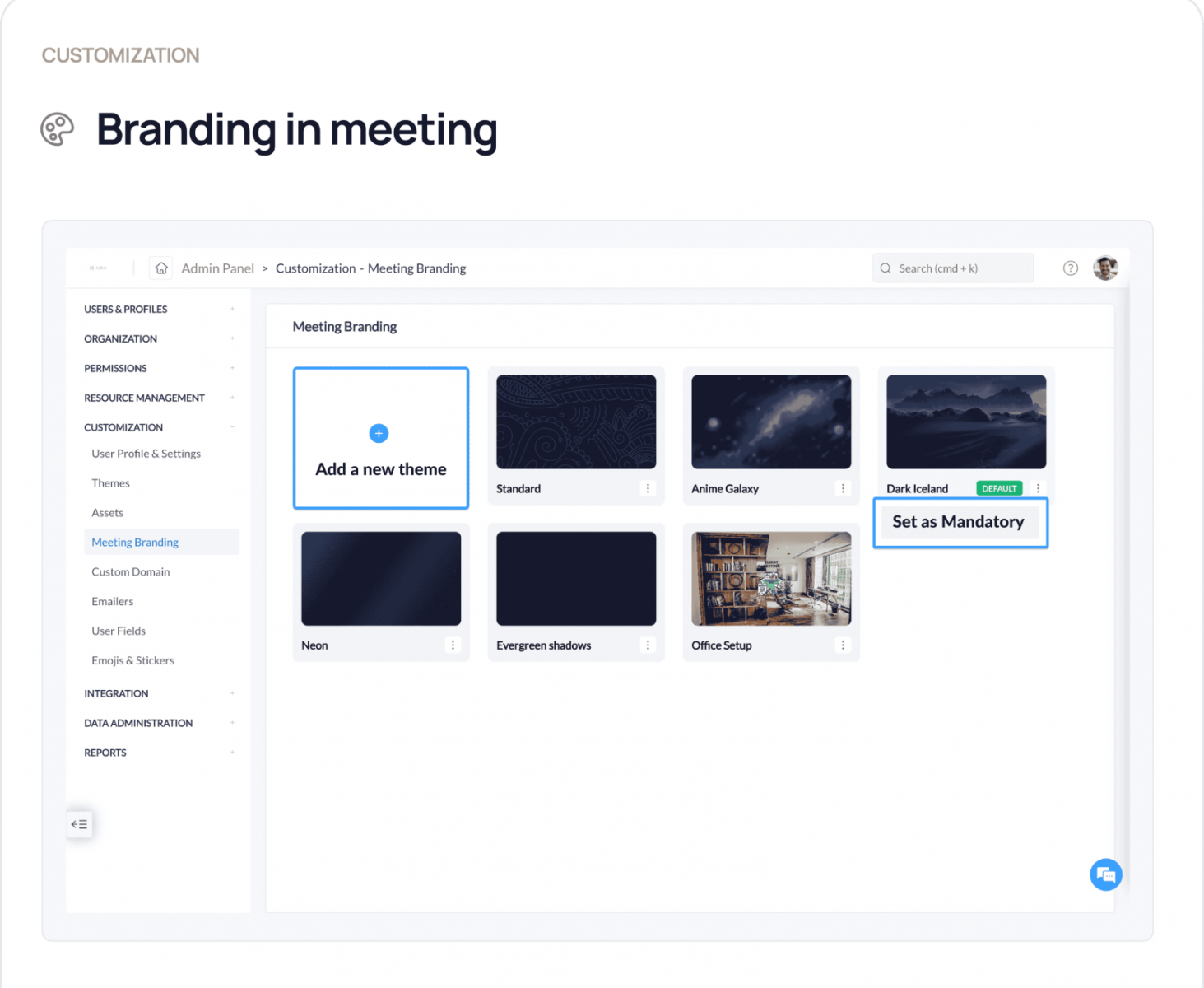Collapse the Customization section

click(232, 427)
